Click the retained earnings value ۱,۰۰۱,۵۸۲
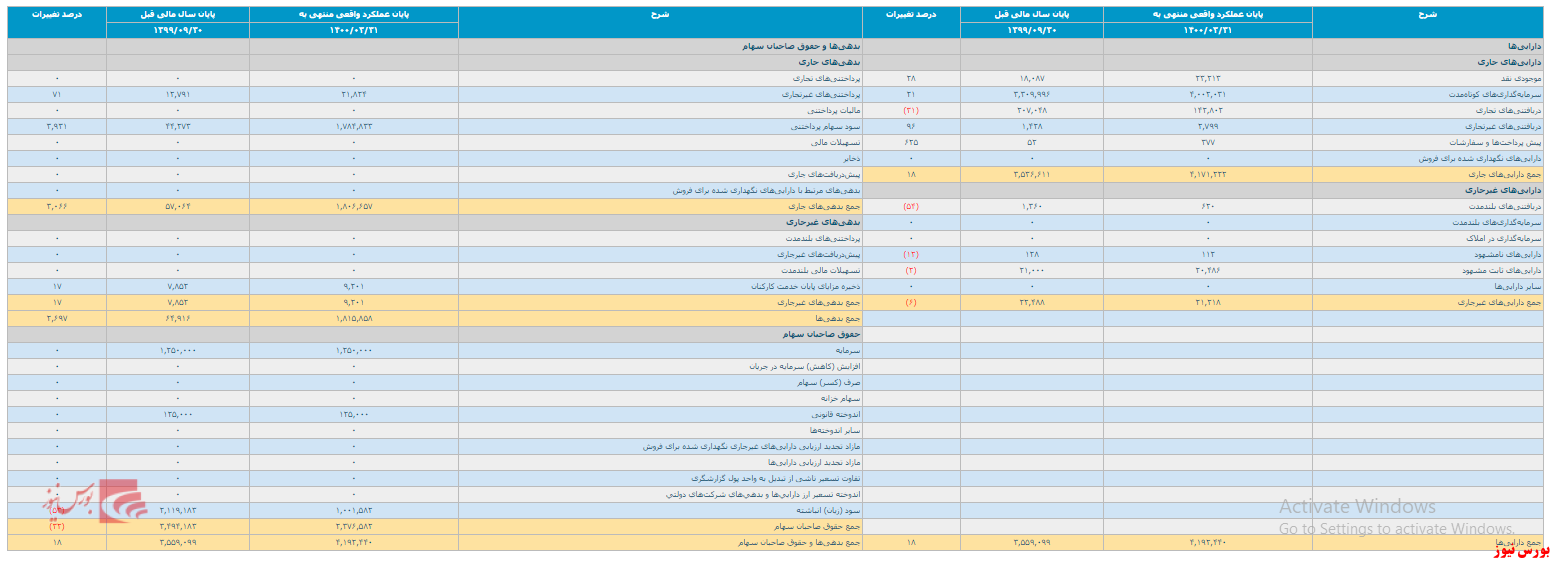 (x=354, y=510)
